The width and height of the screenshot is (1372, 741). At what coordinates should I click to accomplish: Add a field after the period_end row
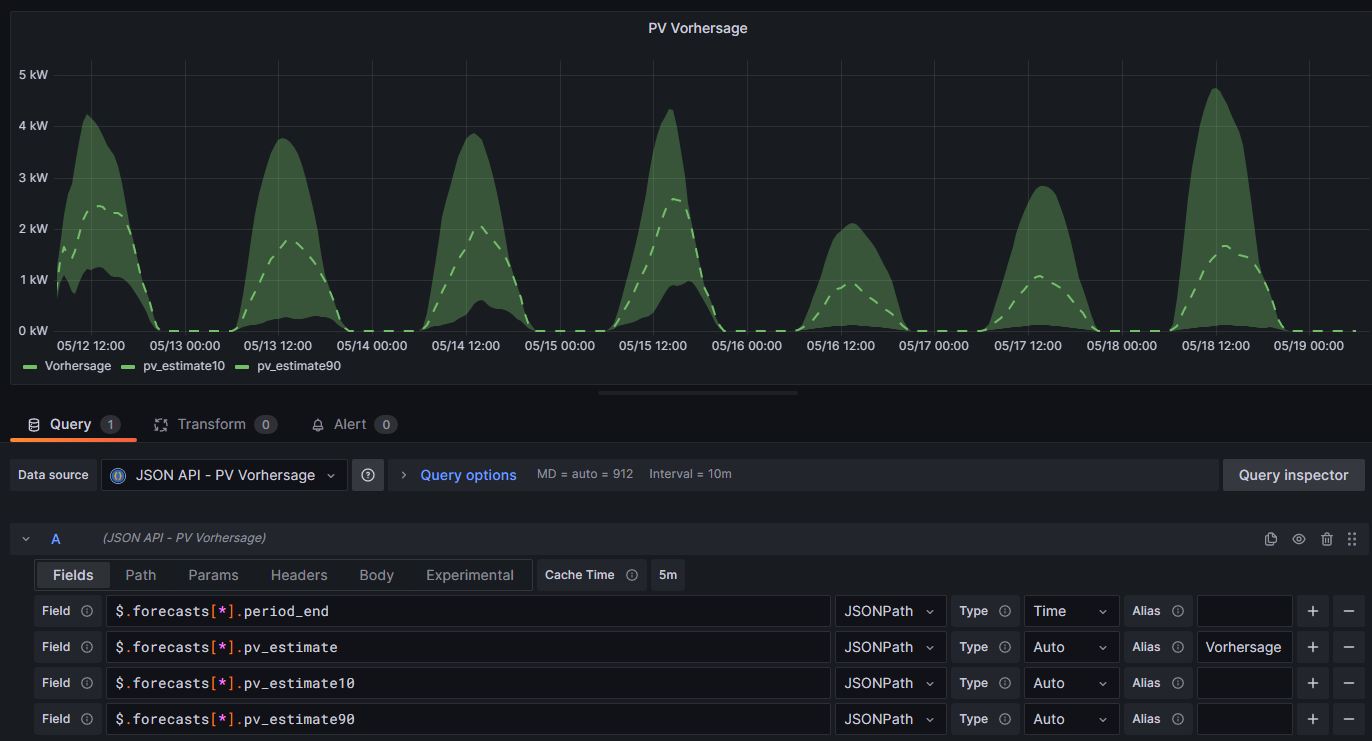click(1312, 611)
